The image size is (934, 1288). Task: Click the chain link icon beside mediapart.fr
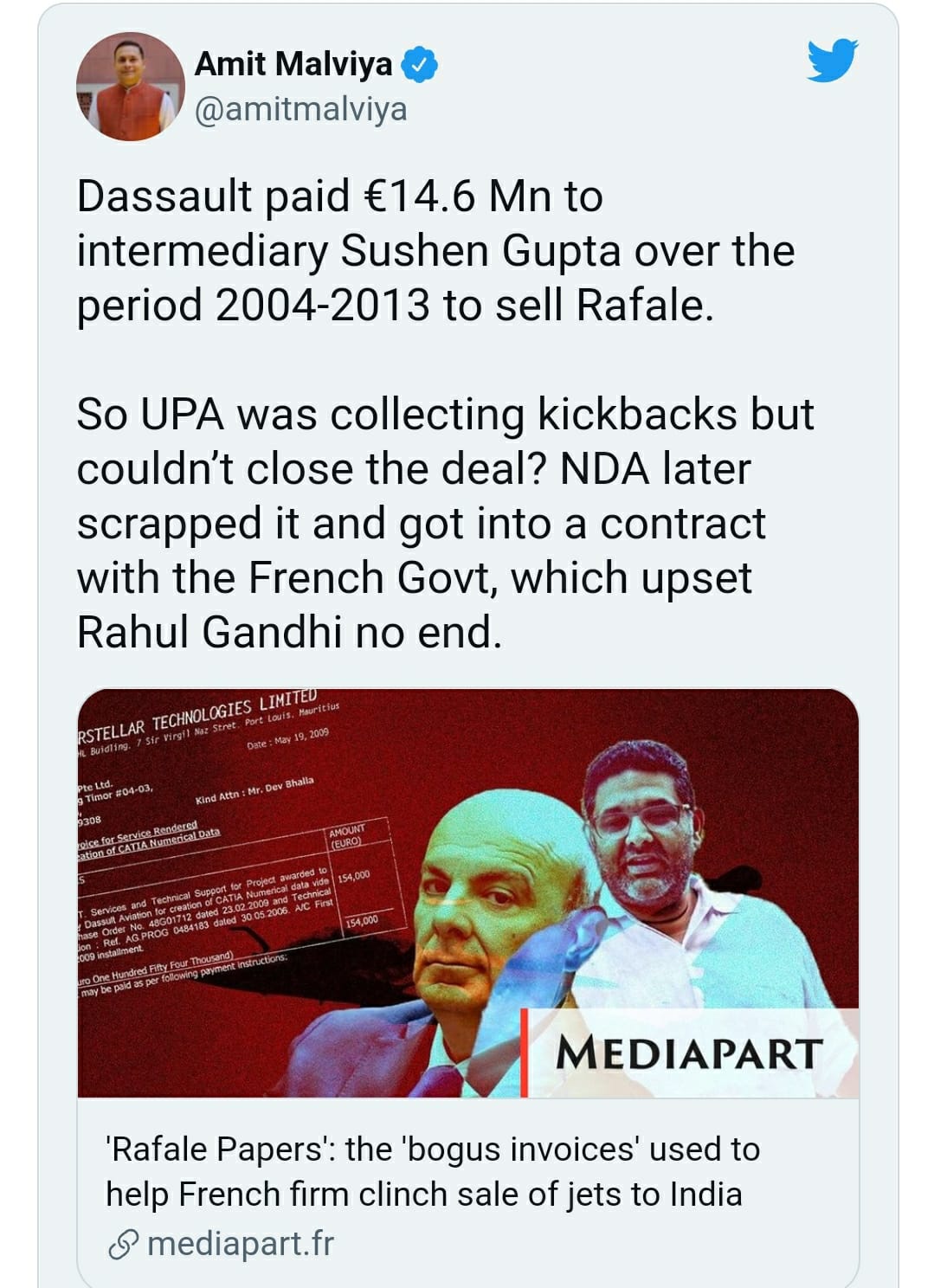124,1244
